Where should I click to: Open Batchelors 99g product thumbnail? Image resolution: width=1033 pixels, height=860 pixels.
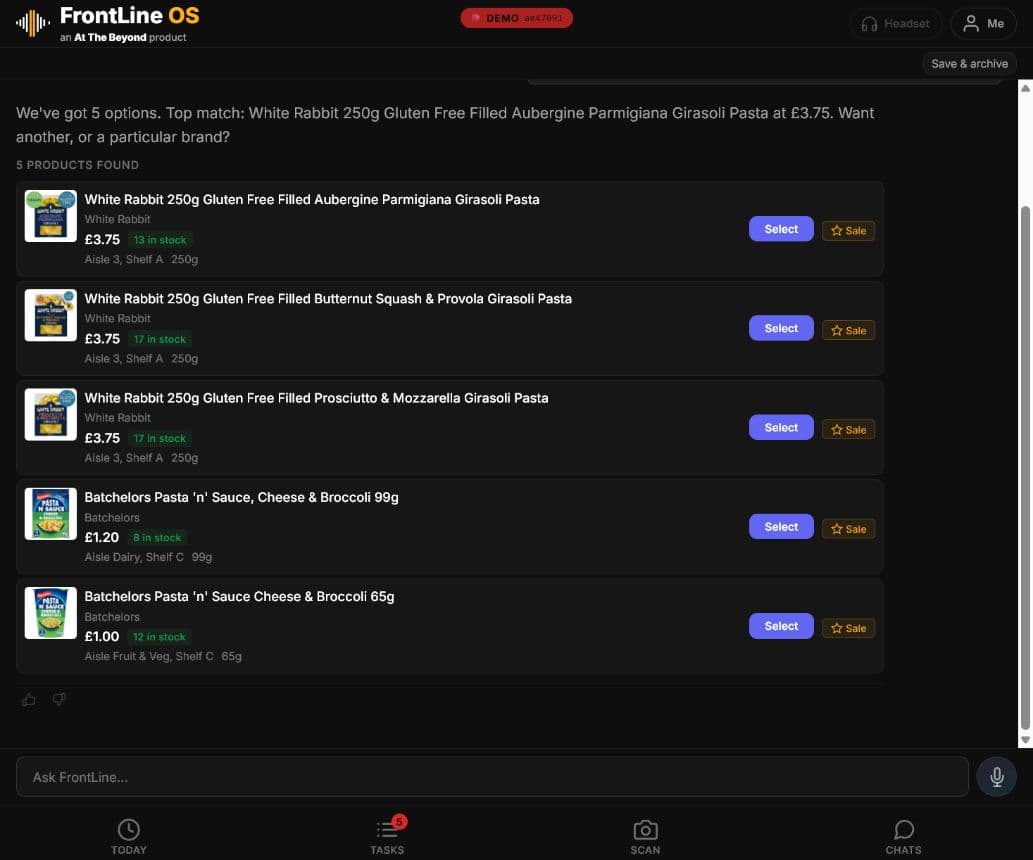51,514
